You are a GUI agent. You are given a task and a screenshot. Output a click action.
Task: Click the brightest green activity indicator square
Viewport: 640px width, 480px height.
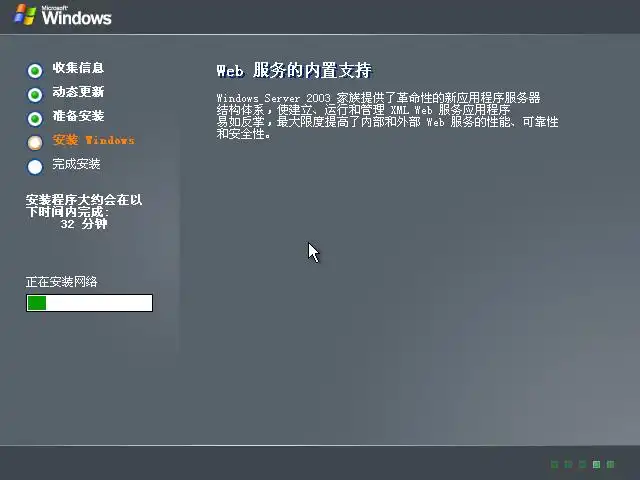(596, 464)
